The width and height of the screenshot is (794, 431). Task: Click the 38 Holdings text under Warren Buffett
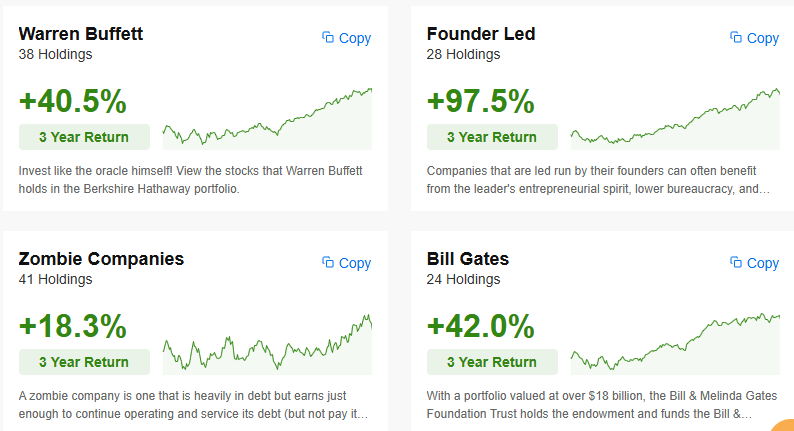(56, 54)
